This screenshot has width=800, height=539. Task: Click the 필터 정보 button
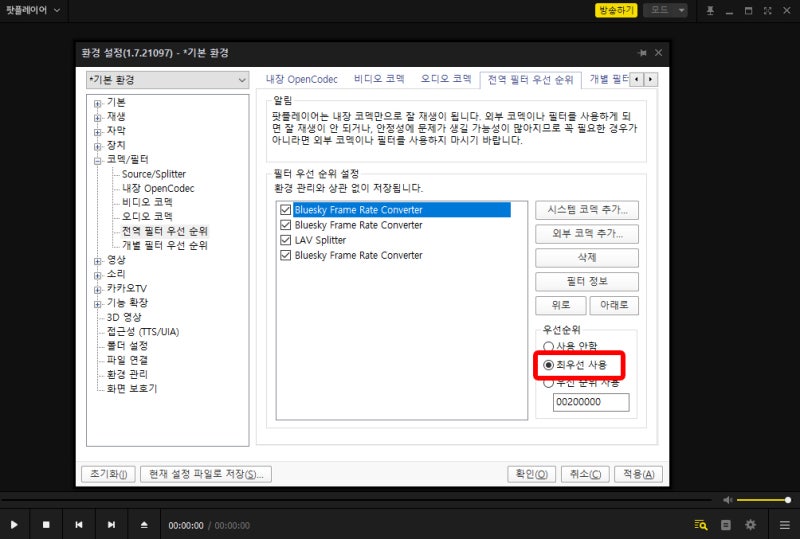[587, 282]
